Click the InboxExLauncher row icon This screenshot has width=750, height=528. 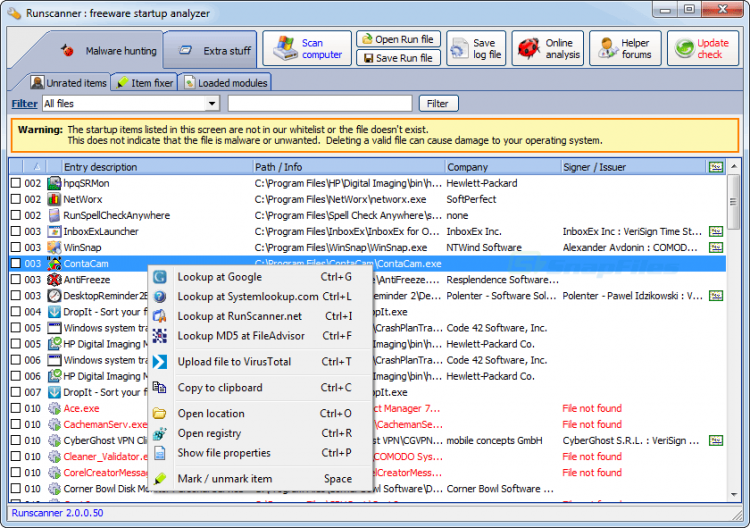[x=54, y=231]
